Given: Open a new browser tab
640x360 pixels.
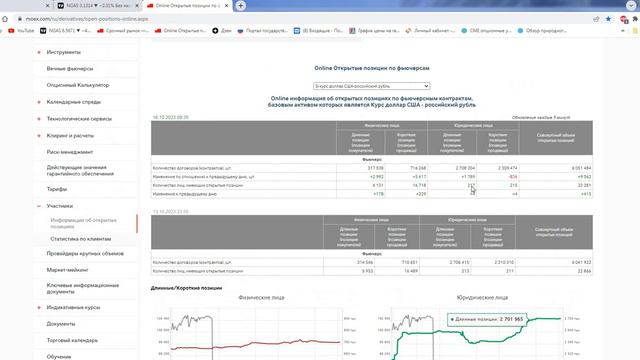Looking at the screenshot, I should point(240,6).
